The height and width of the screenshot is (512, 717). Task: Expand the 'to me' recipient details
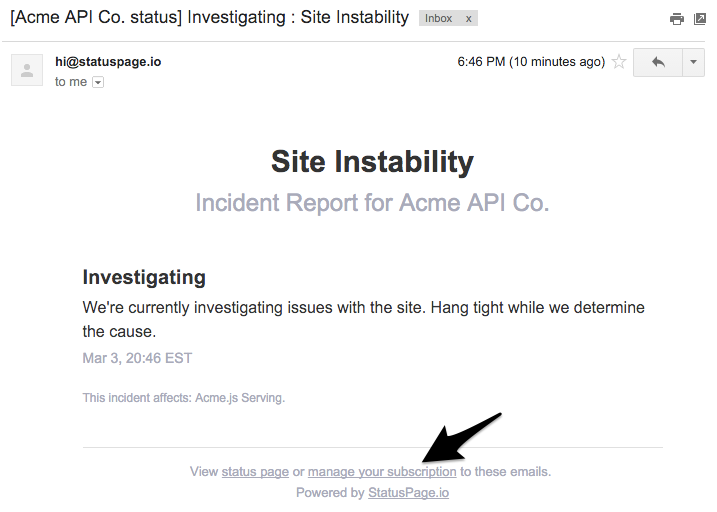click(x=98, y=82)
